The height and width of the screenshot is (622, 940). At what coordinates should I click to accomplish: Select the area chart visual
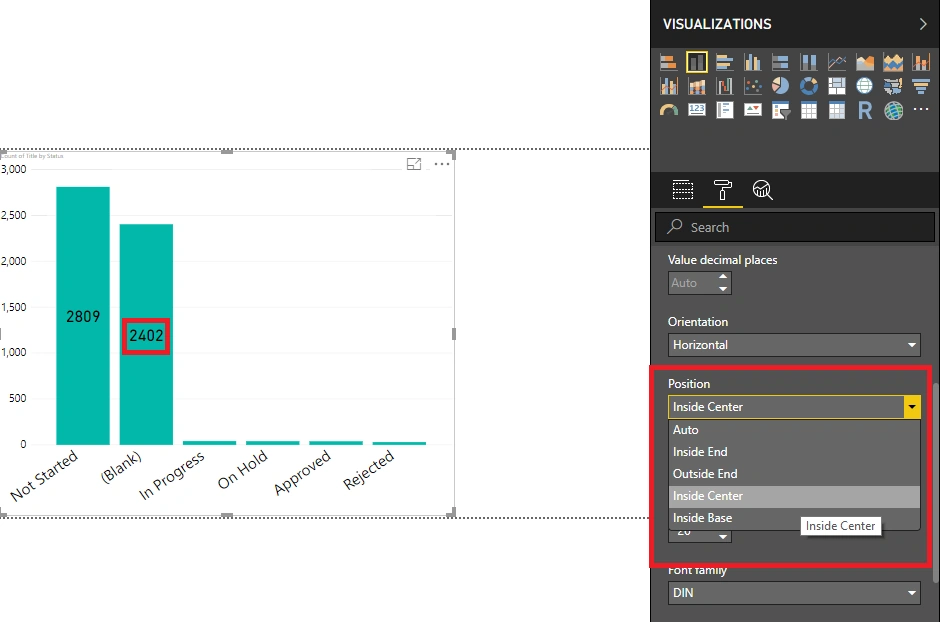click(x=865, y=62)
